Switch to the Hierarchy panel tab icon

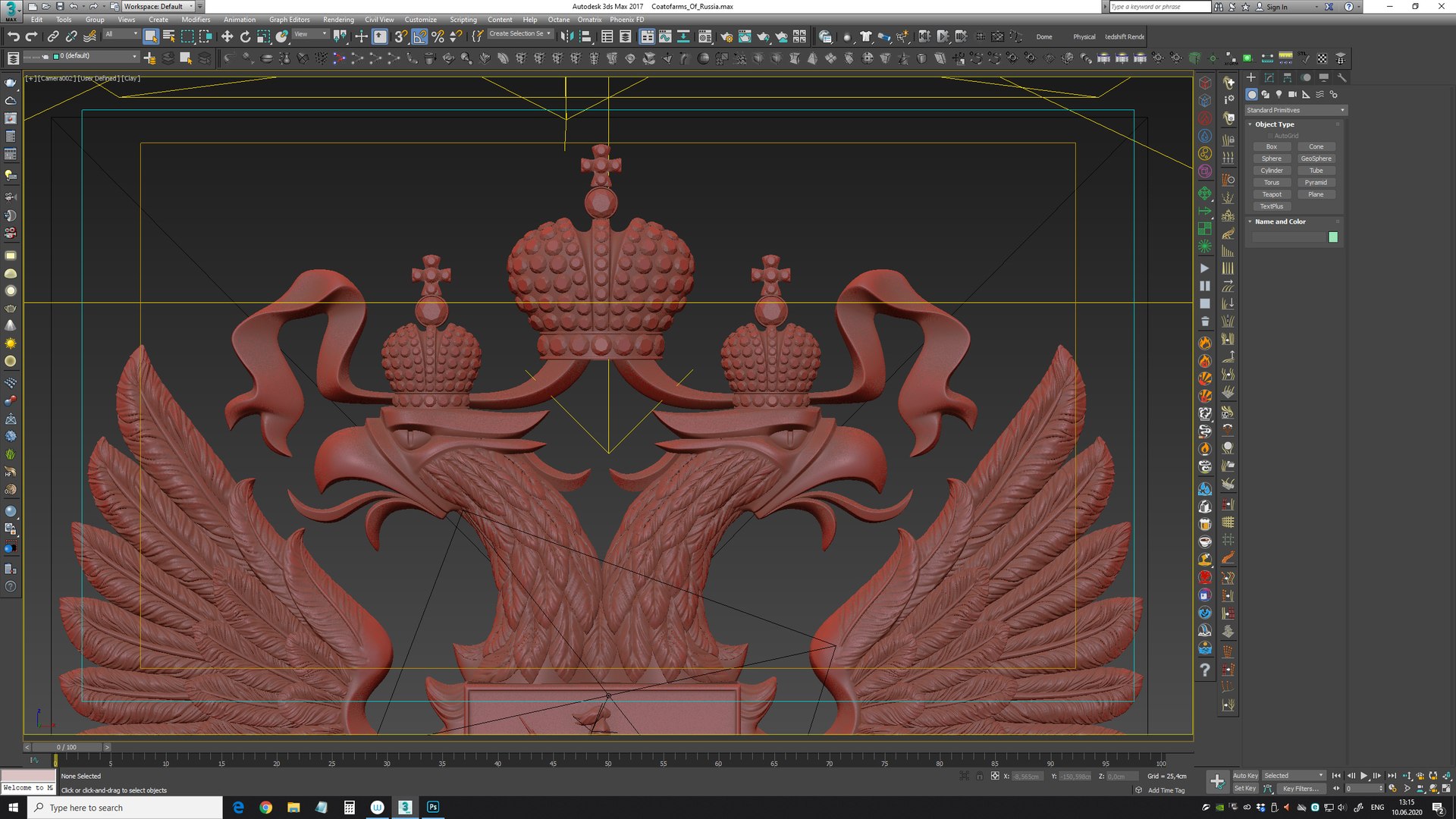[x=1288, y=77]
